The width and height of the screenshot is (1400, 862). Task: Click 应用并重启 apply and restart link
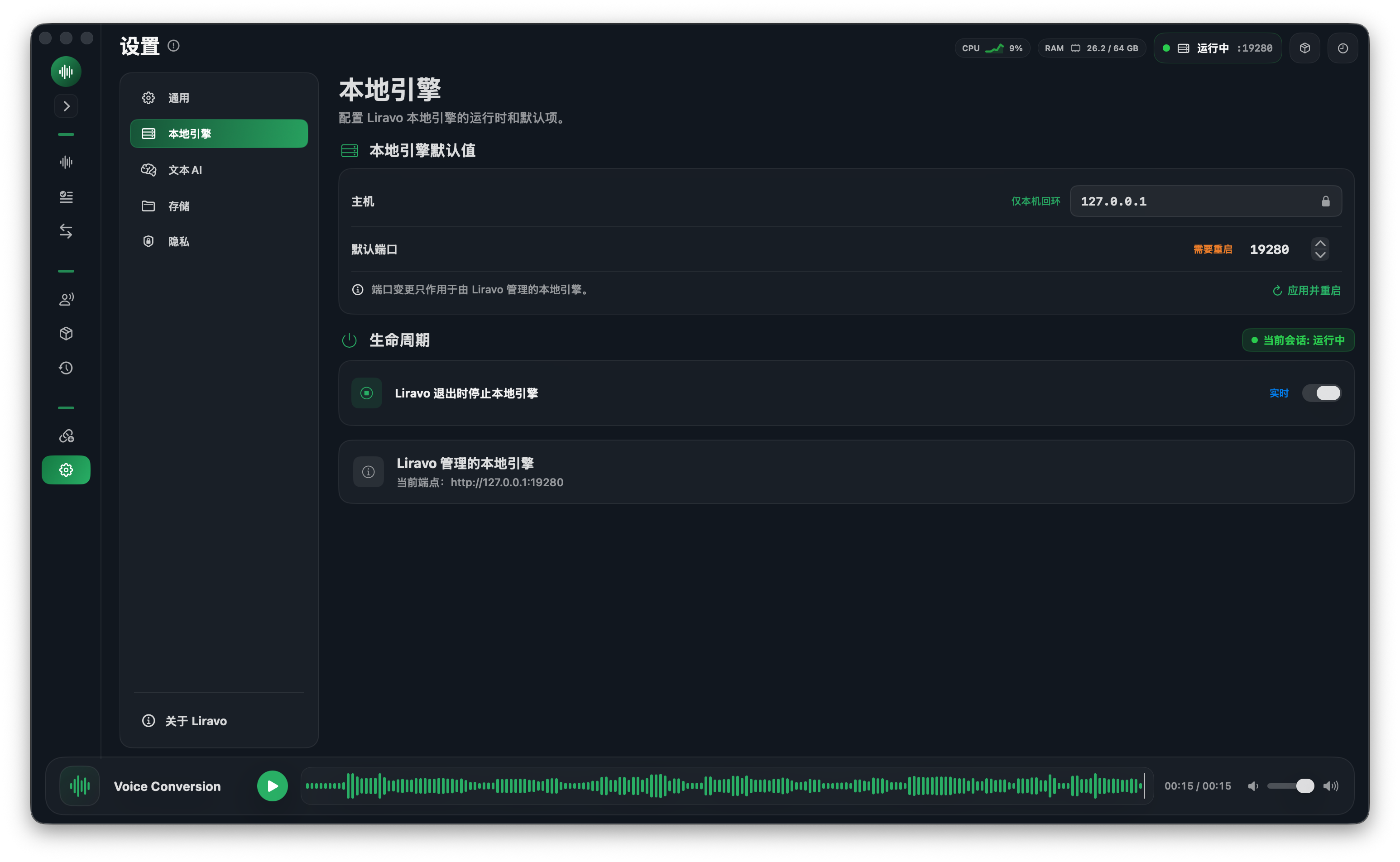tap(1307, 291)
